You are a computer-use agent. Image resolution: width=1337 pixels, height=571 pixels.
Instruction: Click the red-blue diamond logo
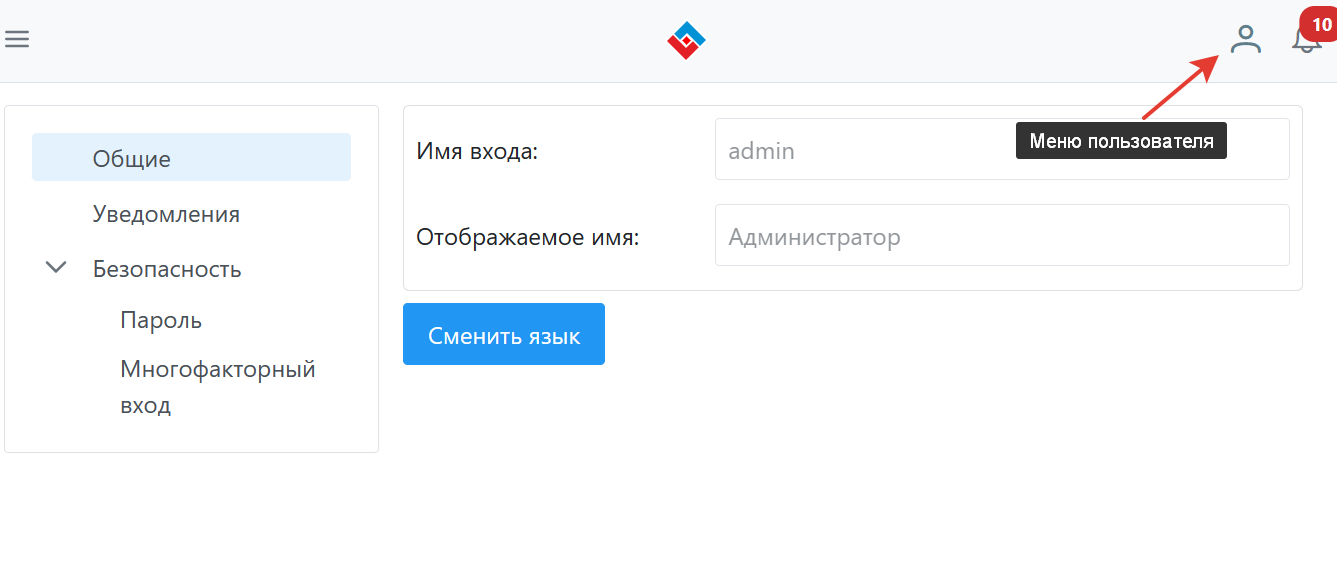(x=686, y=40)
